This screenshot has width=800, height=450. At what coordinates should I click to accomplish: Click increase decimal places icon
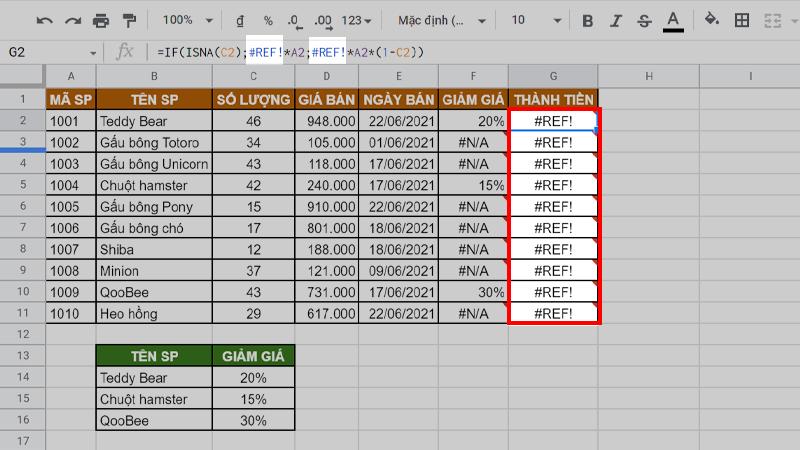323,21
